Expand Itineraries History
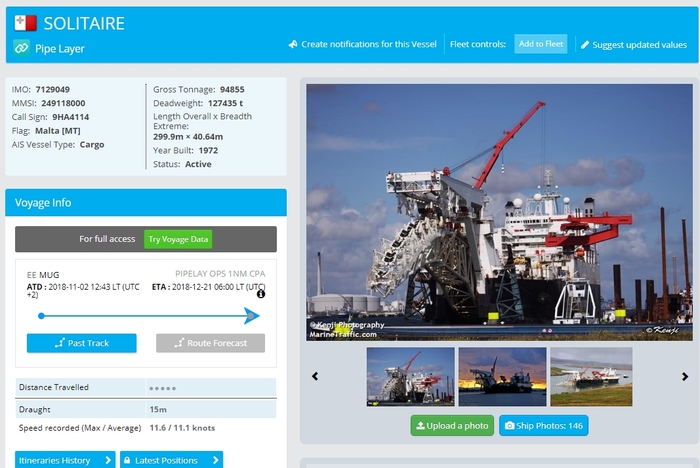This screenshot has height=468, width=700. (65, 460)
